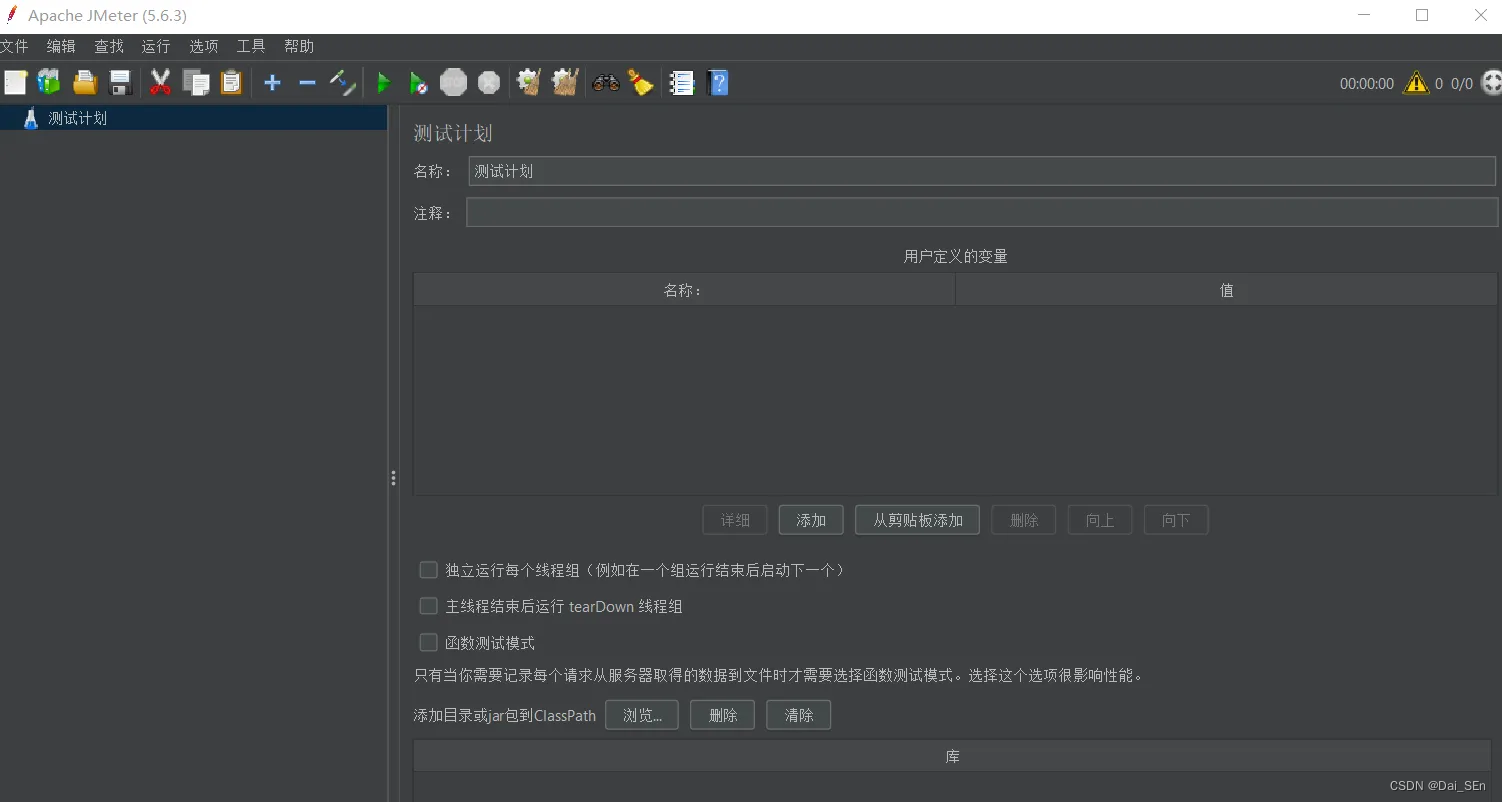This screenshot has width=1502, height=802.
Task: Click the warning triangle log indicator
Action: [1416, 83]
